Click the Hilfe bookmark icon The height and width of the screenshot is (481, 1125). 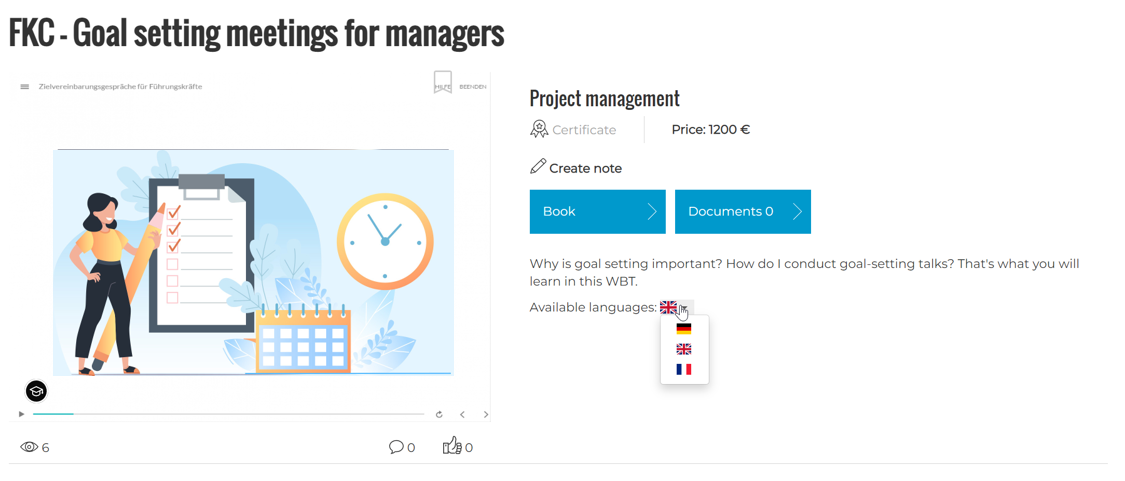point(443,82)
